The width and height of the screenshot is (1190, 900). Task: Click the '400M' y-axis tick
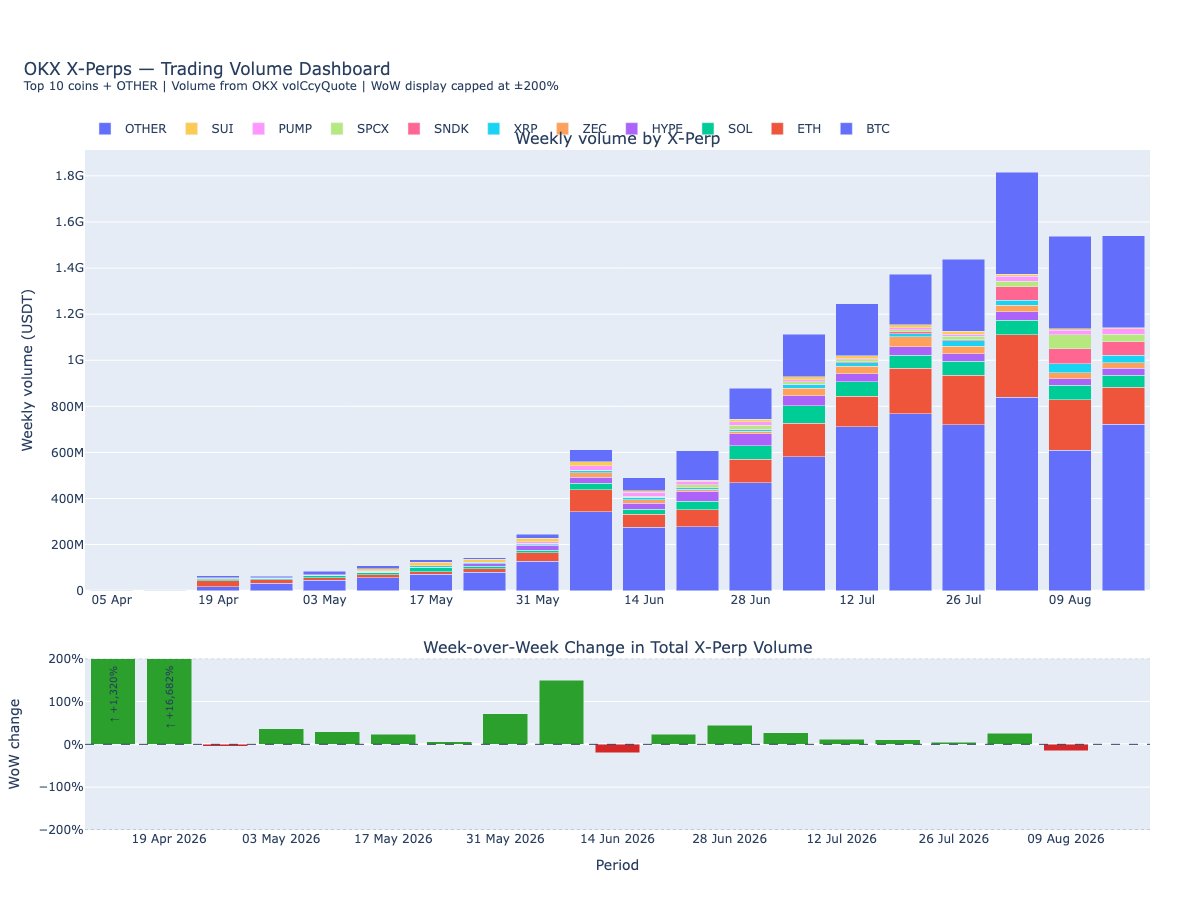67,499
